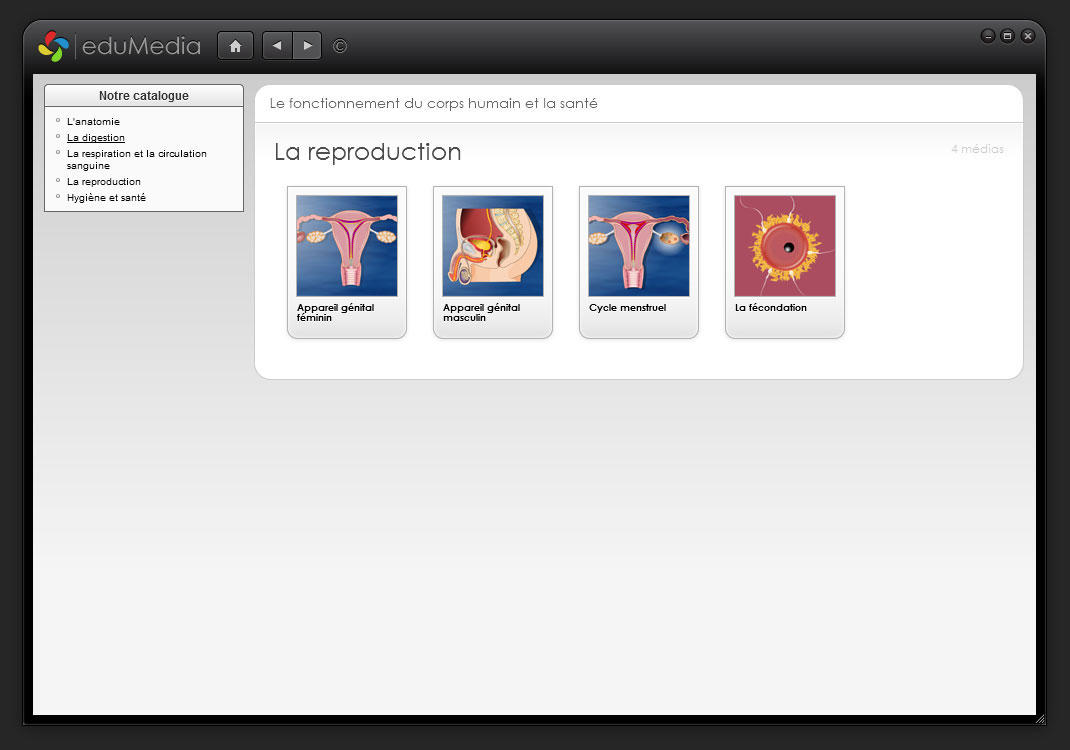Click the copyright symbol icon
Image resolution: width=1070 pixels, height=750 pixels.
(340, 46)
